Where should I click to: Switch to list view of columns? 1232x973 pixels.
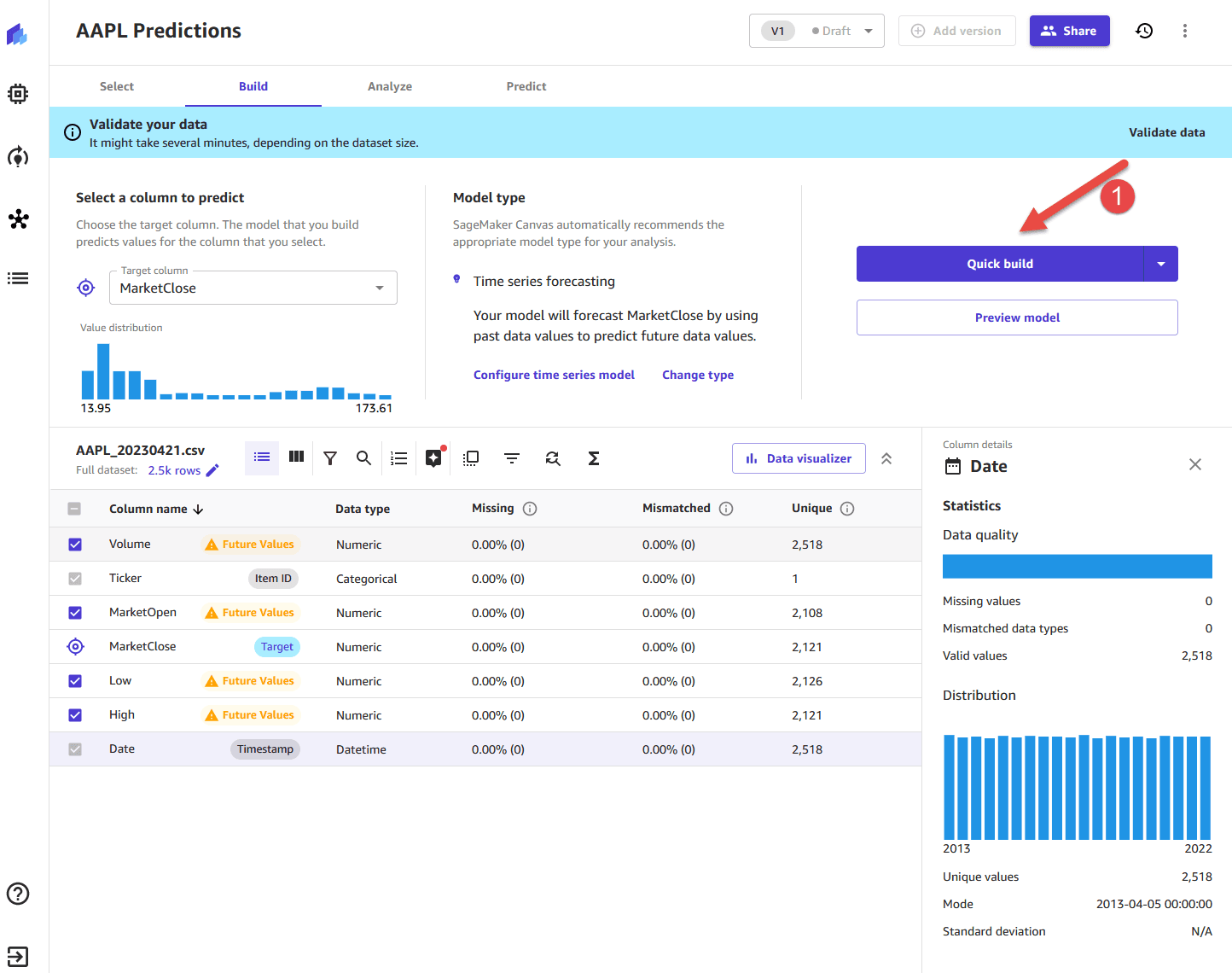[x=262, y=458]
